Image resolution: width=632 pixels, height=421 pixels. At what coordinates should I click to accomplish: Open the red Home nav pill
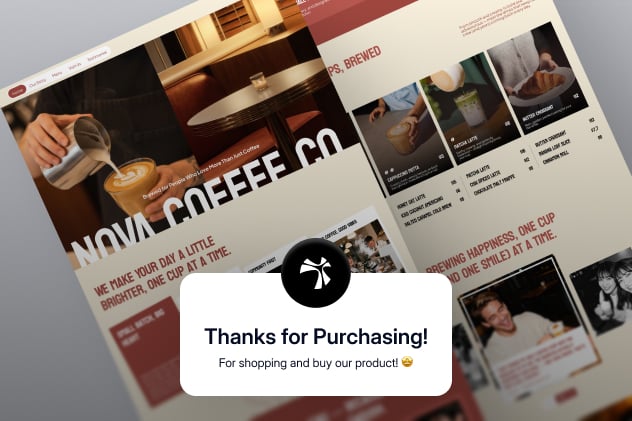[x=17, y=92]
